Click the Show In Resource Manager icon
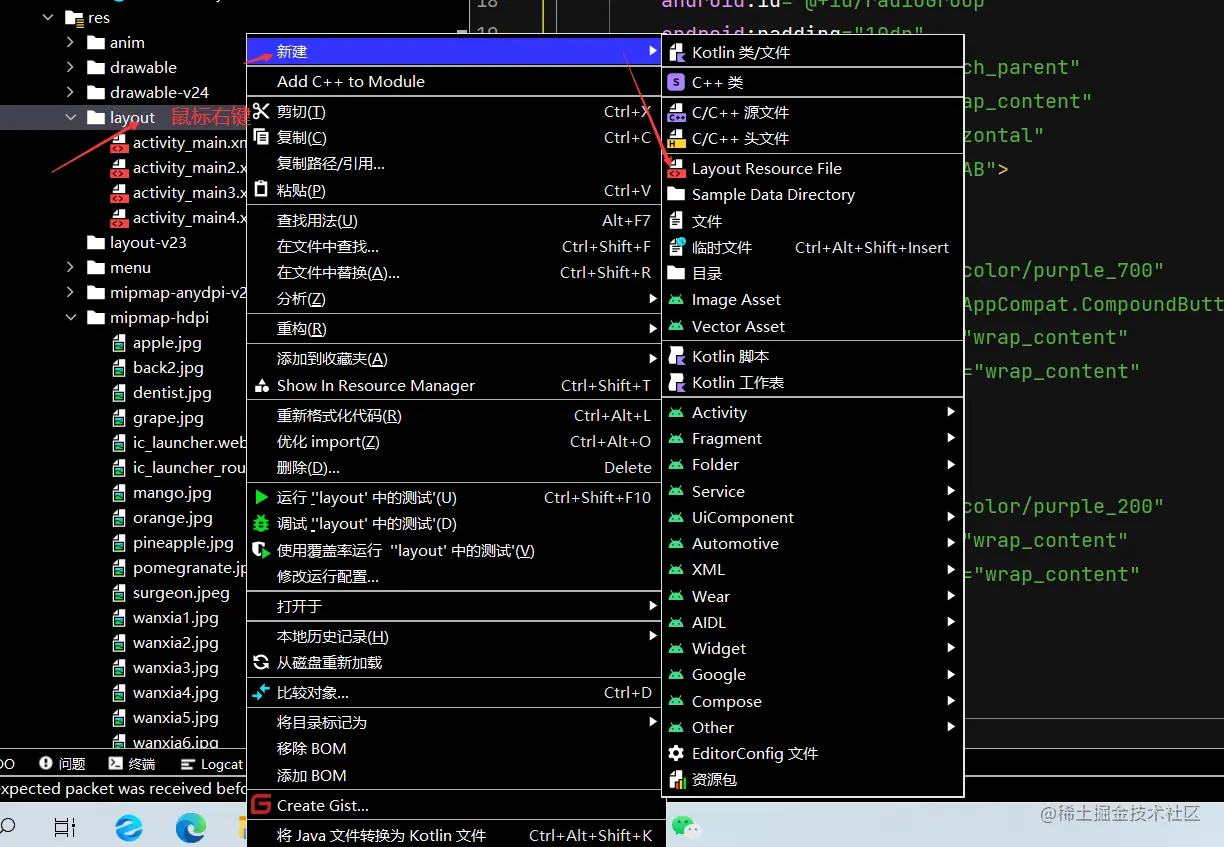Viewport: 1224px width, 847px height. [261, 385]
